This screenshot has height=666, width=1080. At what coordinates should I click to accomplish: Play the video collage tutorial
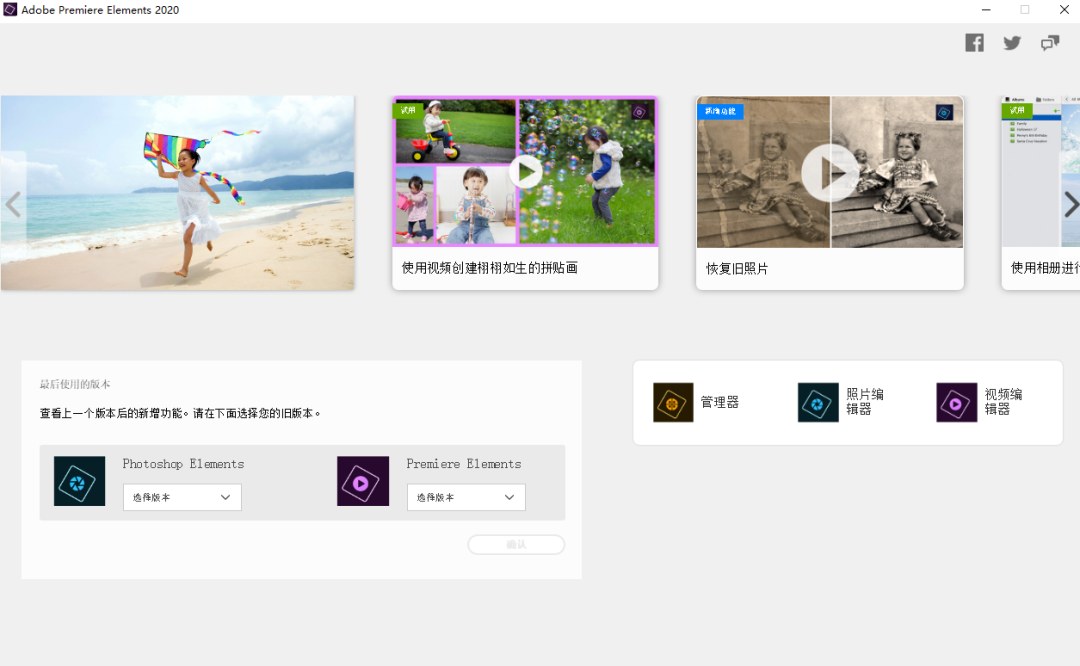pos(525,172)
